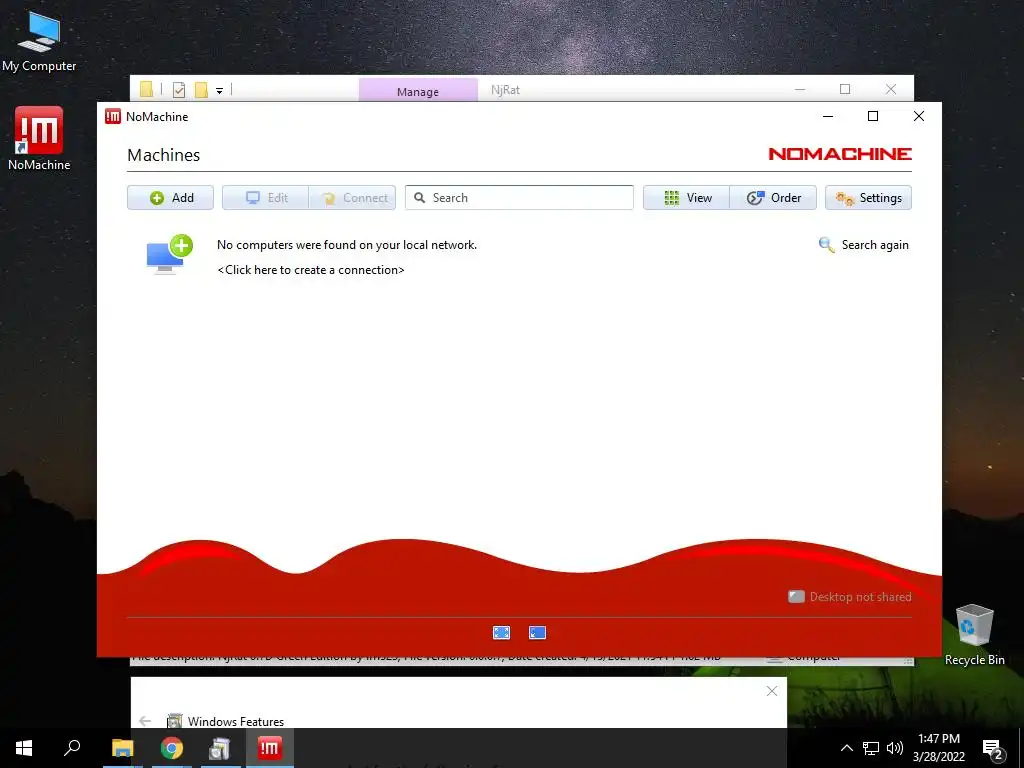This screenshot has width=1024, height=768.
Task: Open the My Computer desktop icon
Action: pos(39,40)
